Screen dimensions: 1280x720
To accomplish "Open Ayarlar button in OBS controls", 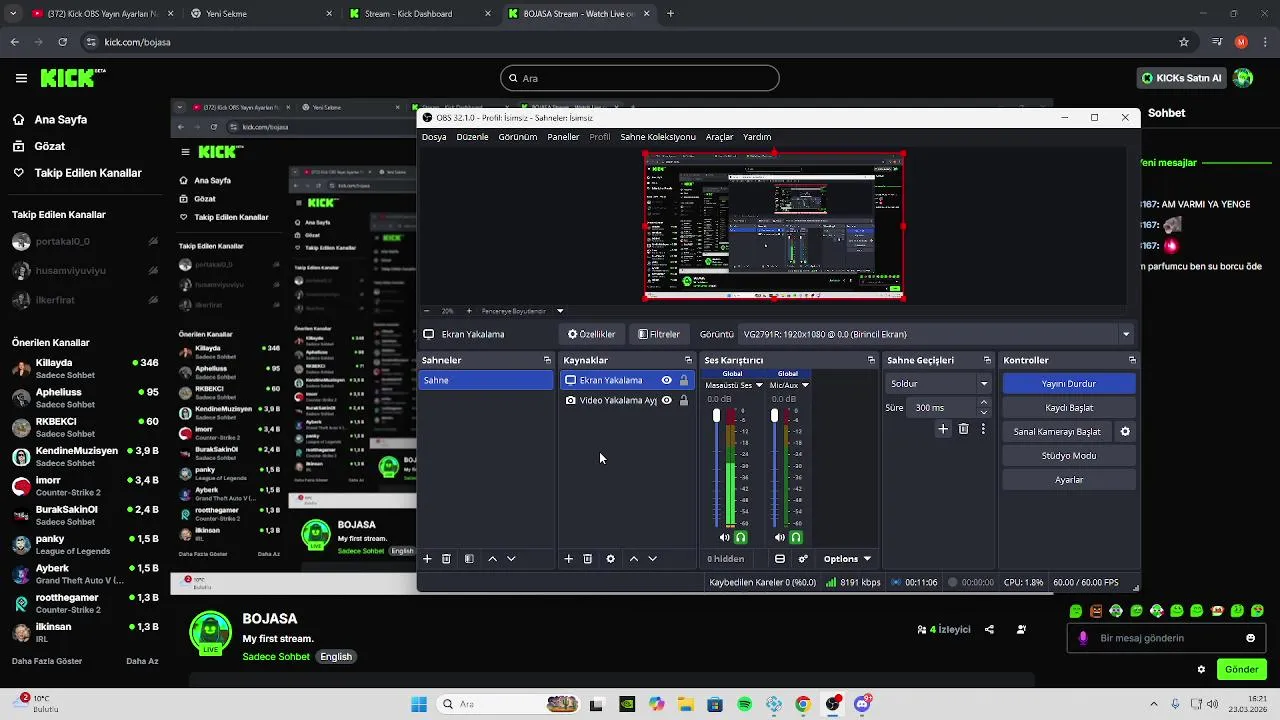I will coord(1069,480).
